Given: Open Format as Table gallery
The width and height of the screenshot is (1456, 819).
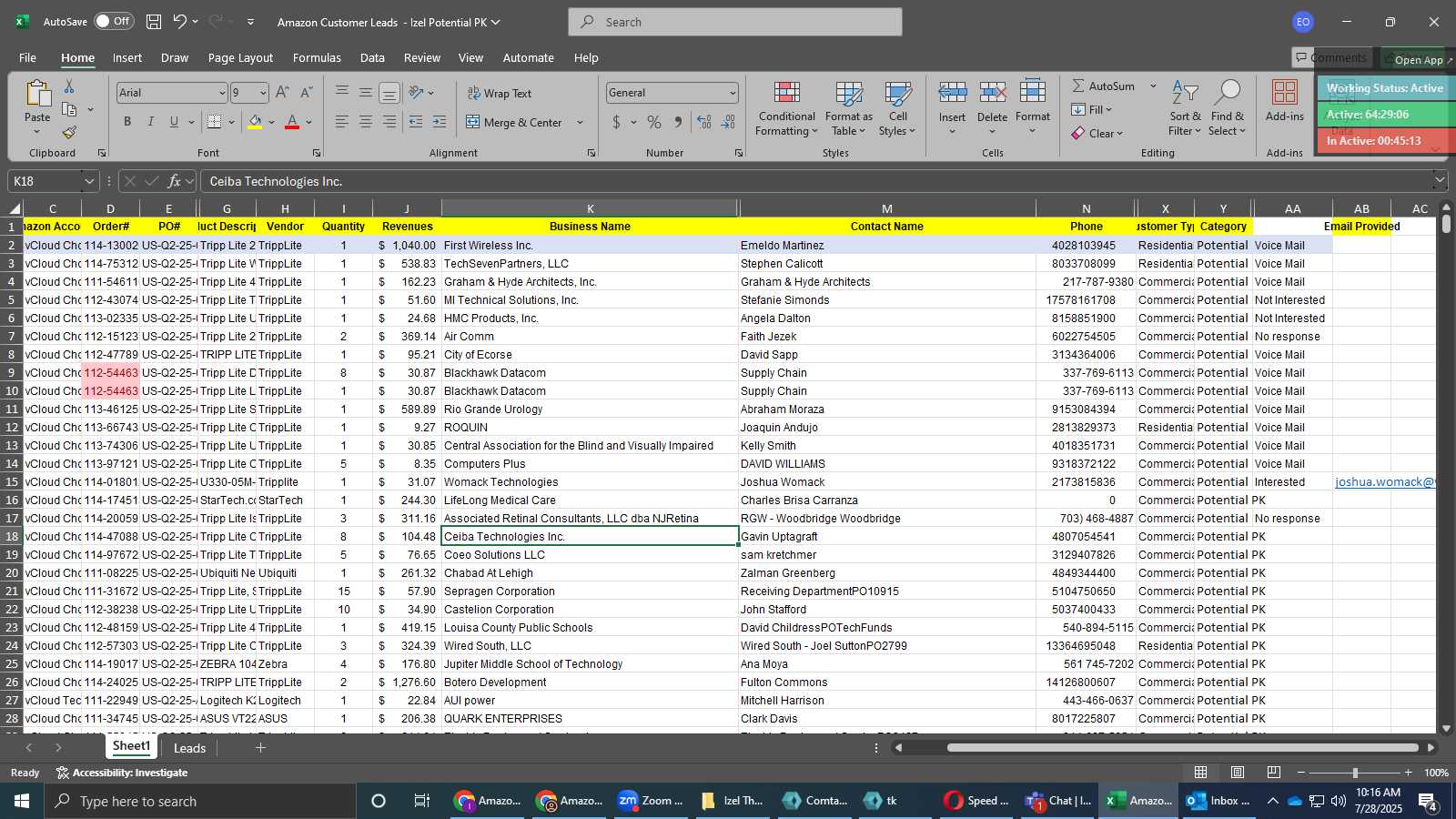Looking at the screenshot, I should (848, 109).
